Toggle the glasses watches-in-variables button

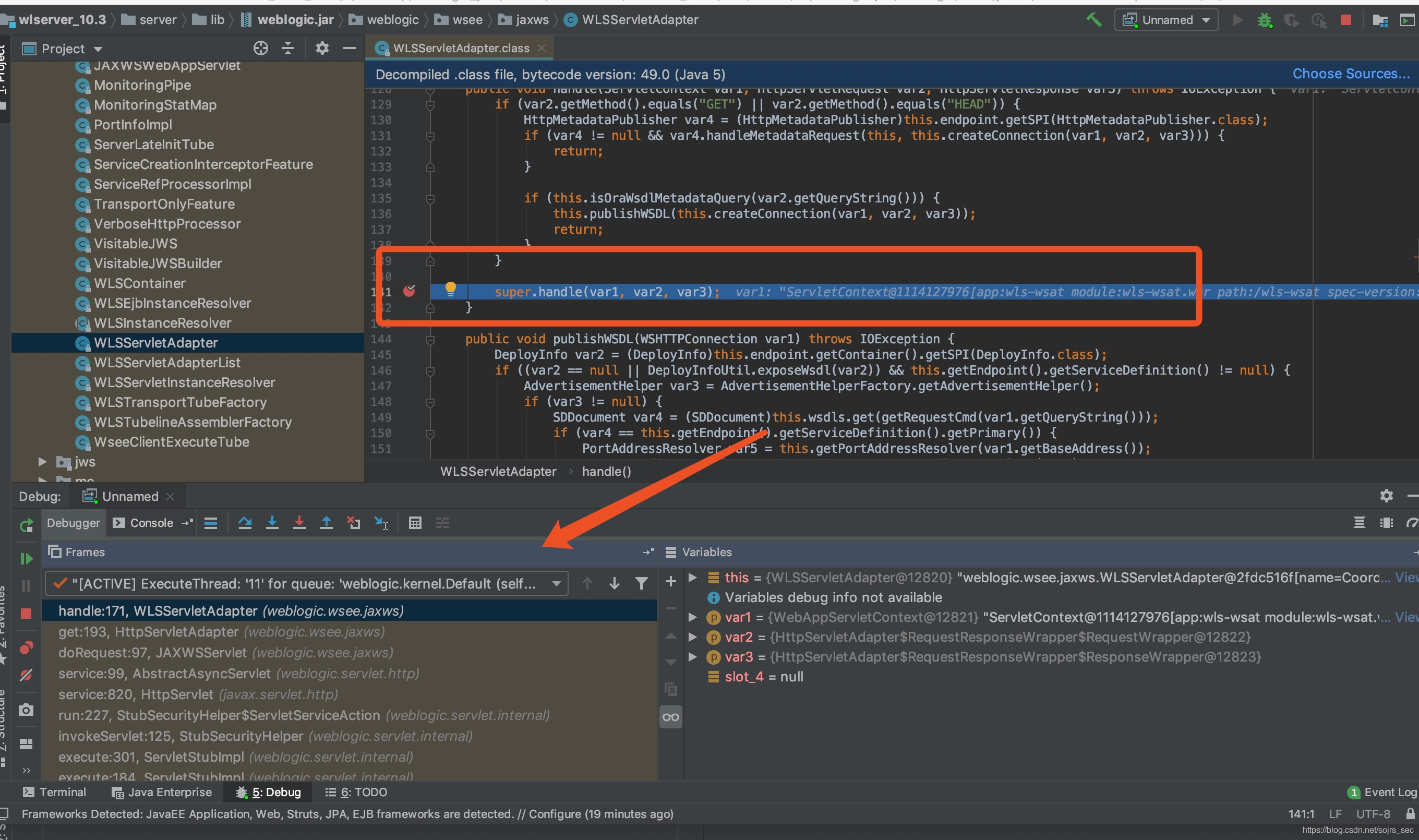671,717
